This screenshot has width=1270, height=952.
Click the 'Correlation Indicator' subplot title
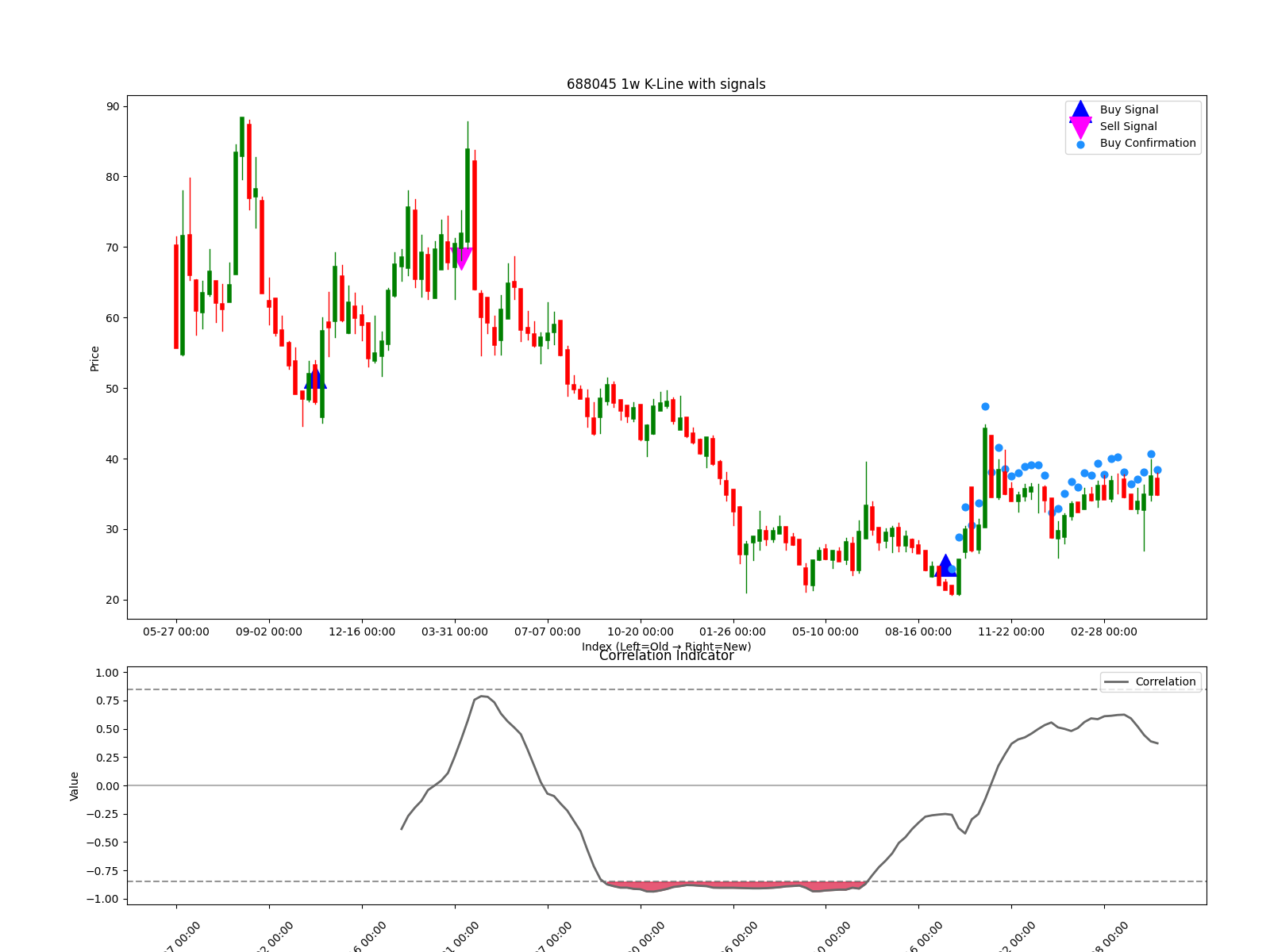(666, 655)
